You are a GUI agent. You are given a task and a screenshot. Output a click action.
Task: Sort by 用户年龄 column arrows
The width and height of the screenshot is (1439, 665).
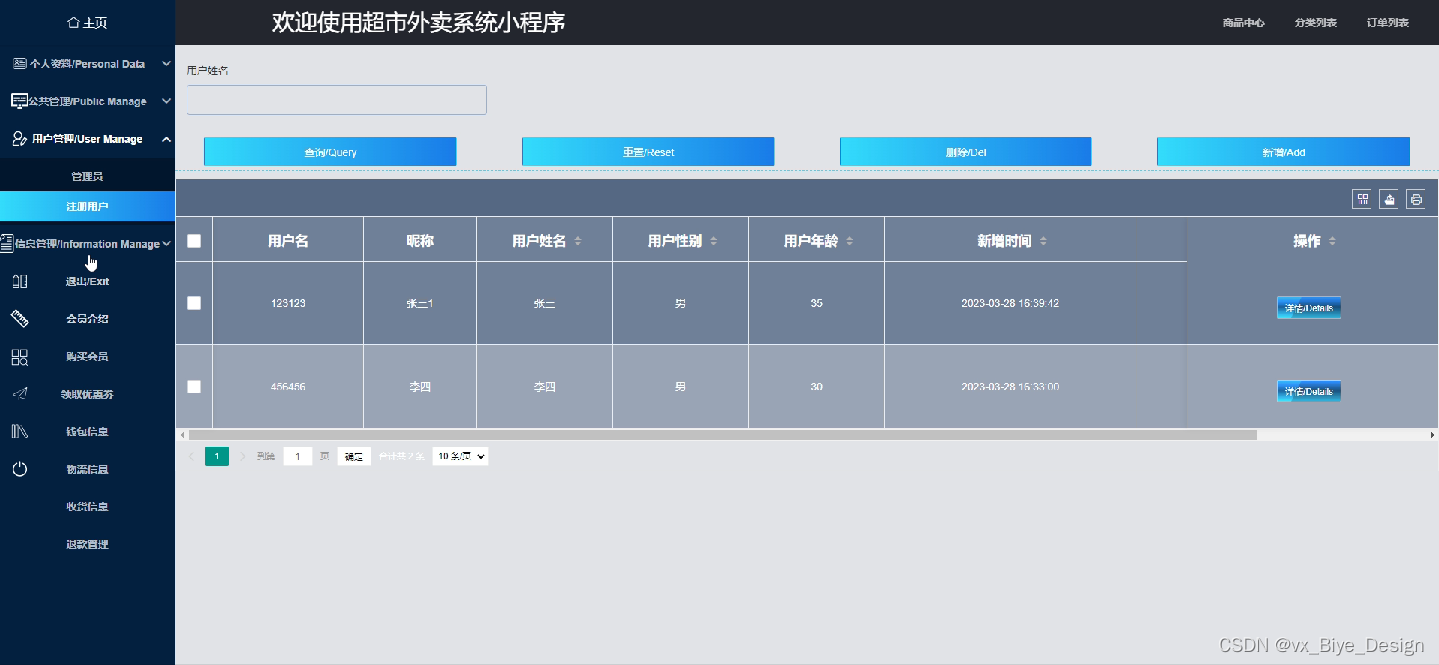click(850, 241)
